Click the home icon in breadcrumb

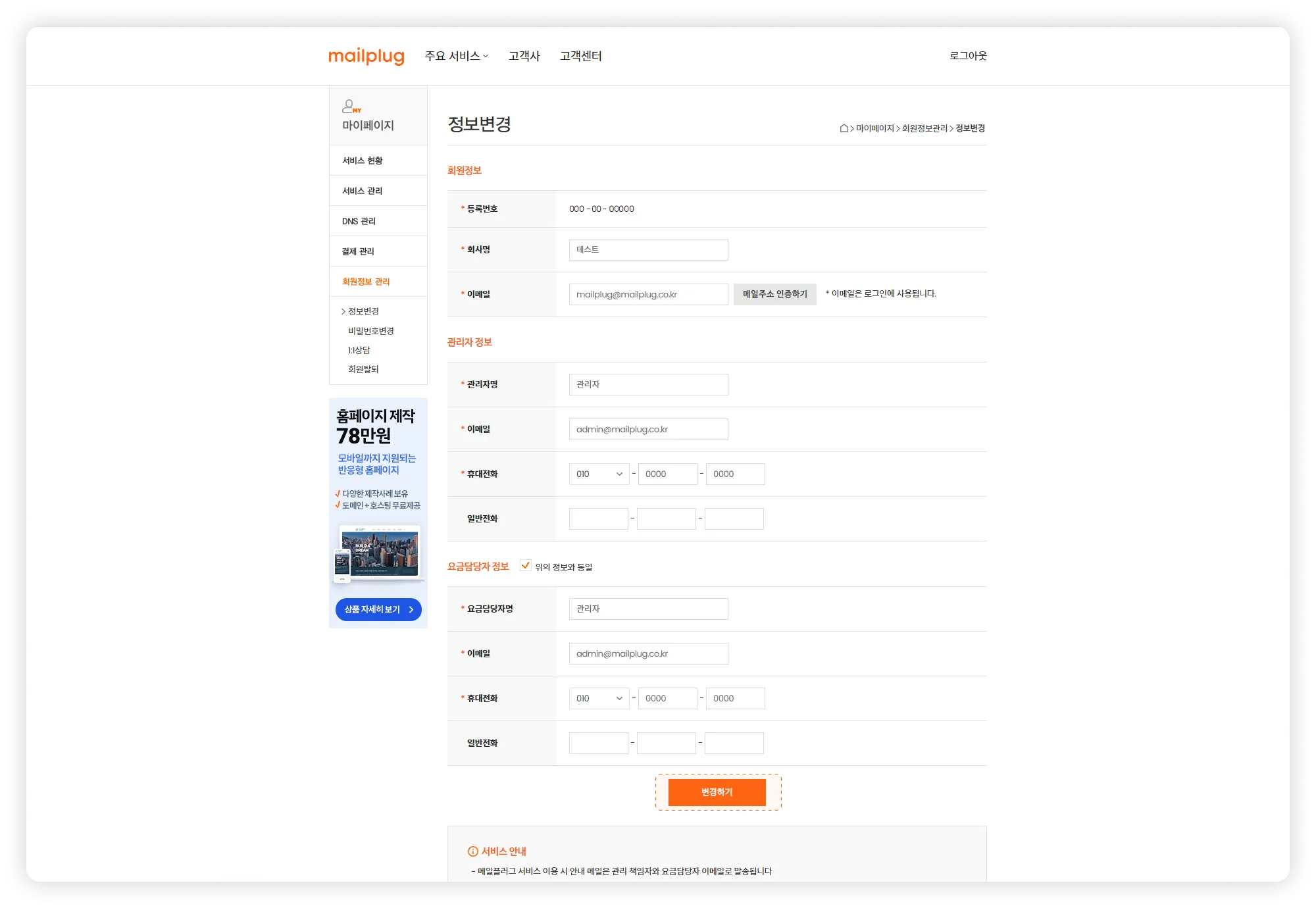click(844, 128)
